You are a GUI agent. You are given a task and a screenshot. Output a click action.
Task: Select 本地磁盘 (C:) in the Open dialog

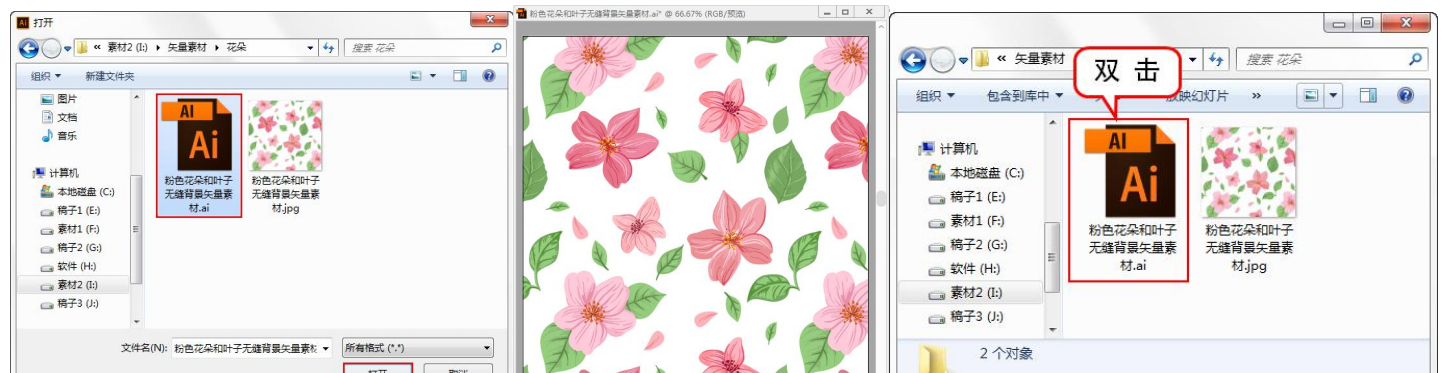[x=78, y=191]
